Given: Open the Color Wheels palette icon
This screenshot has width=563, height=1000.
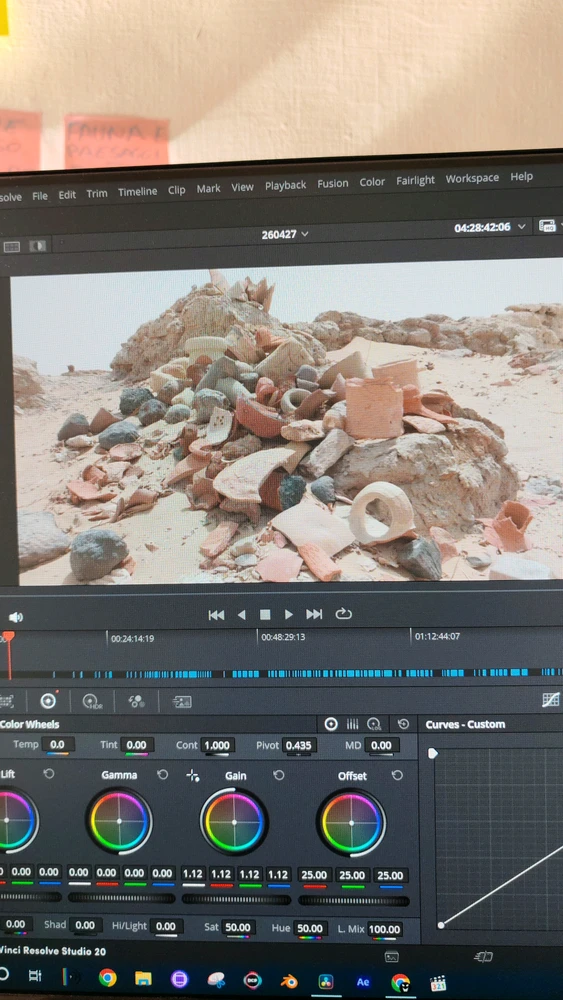Looking at the screenshot, I should pos(48,701).
